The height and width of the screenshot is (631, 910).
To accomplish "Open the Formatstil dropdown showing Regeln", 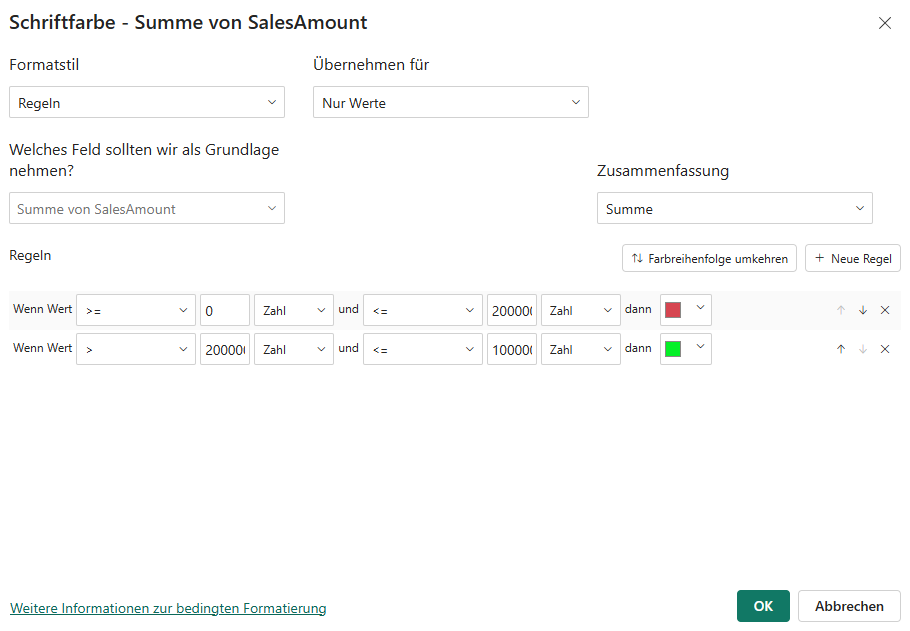I will pos(146,101).
